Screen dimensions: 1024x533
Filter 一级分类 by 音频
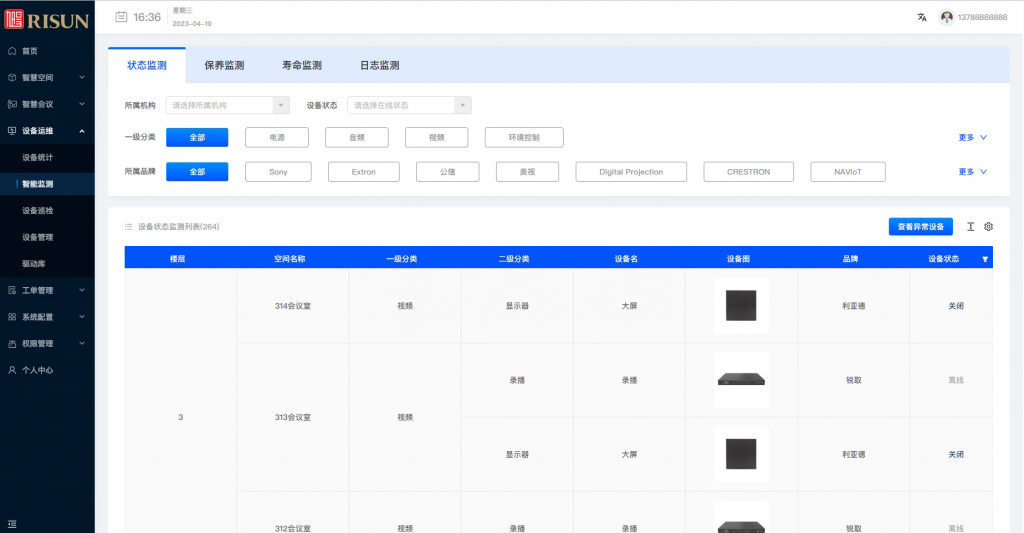click(357, 138)
